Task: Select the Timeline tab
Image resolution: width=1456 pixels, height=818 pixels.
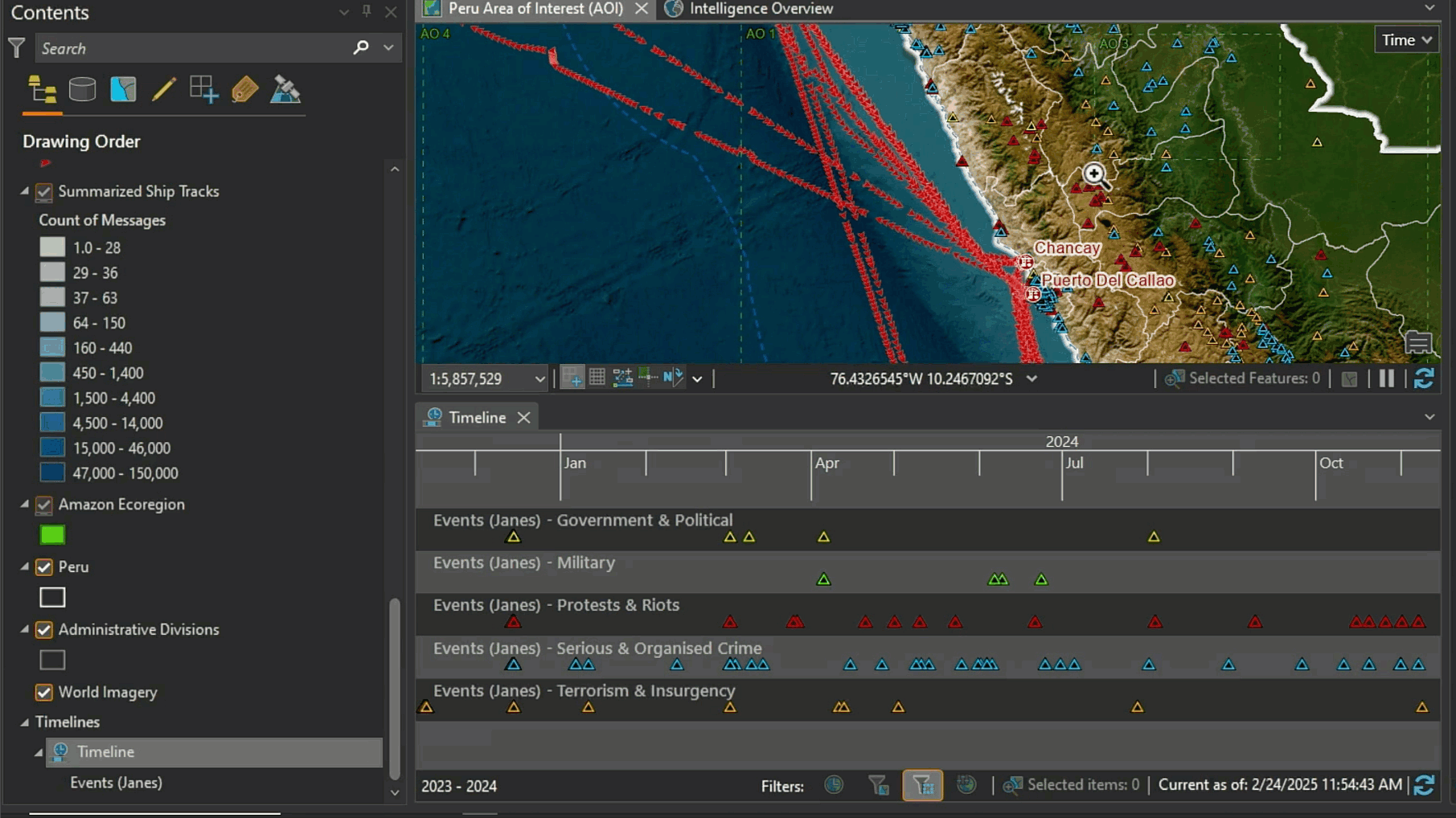Action: click(x=476, y=417)
